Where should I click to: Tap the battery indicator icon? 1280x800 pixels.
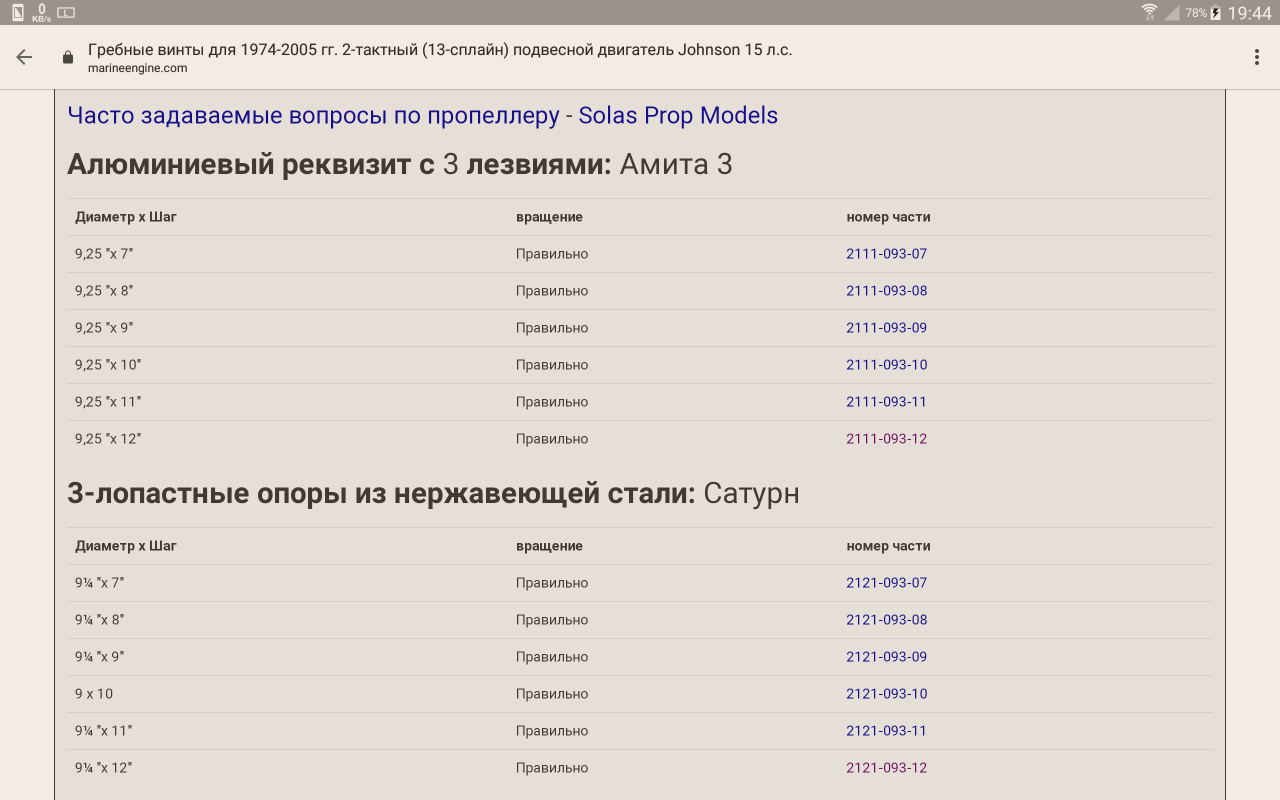pos(1215,13)
